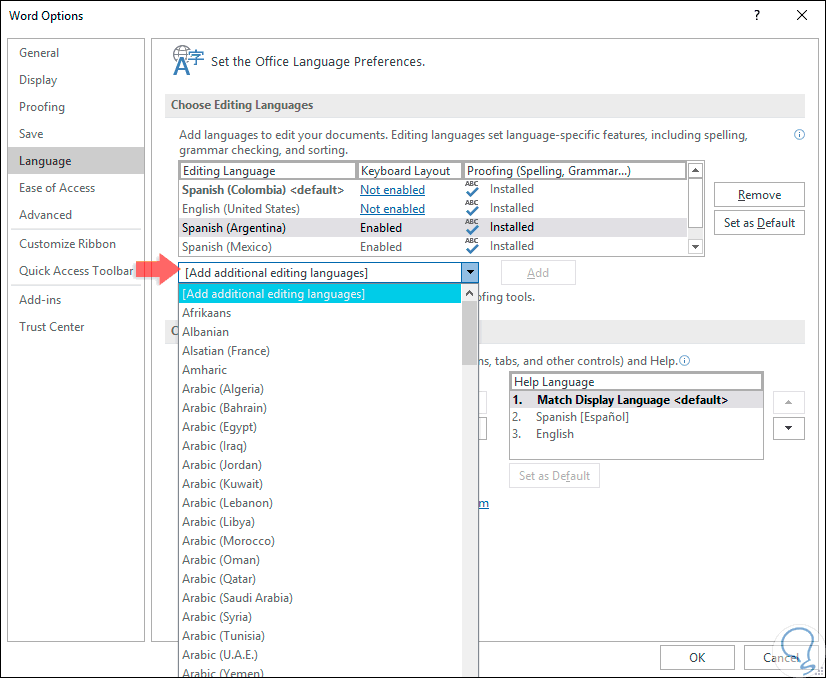The image size is (826, 678).
Task: Open the General options category
Action: pos(76,53)
